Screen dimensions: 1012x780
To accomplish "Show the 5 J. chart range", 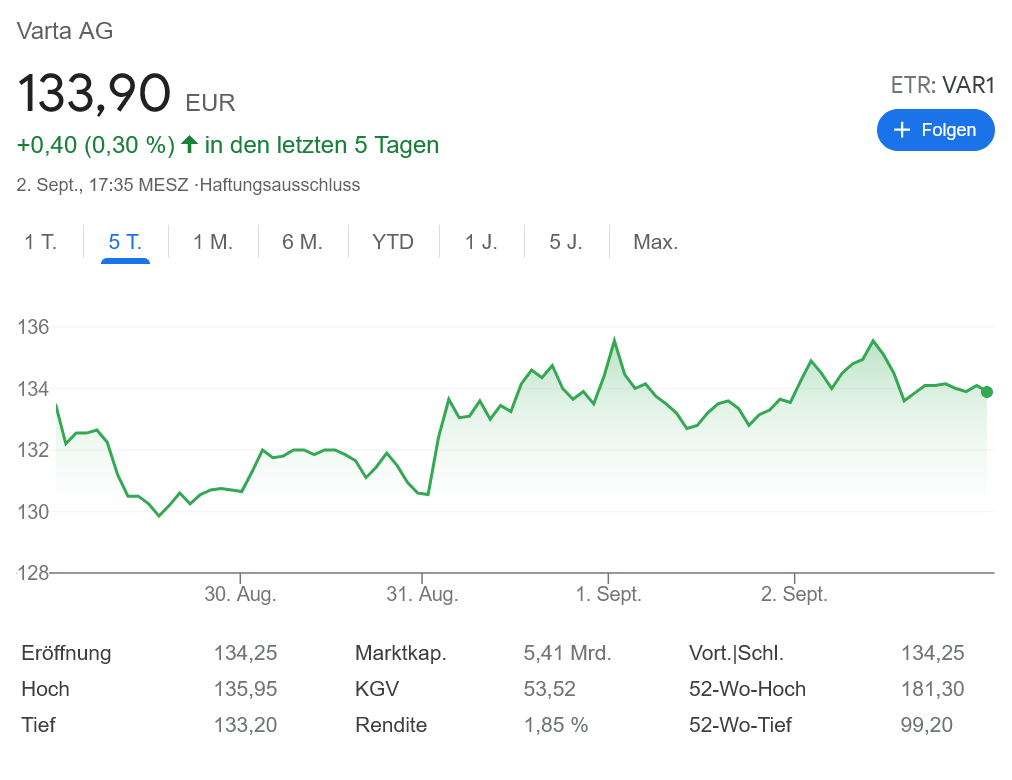I will [x=566, y=242].
